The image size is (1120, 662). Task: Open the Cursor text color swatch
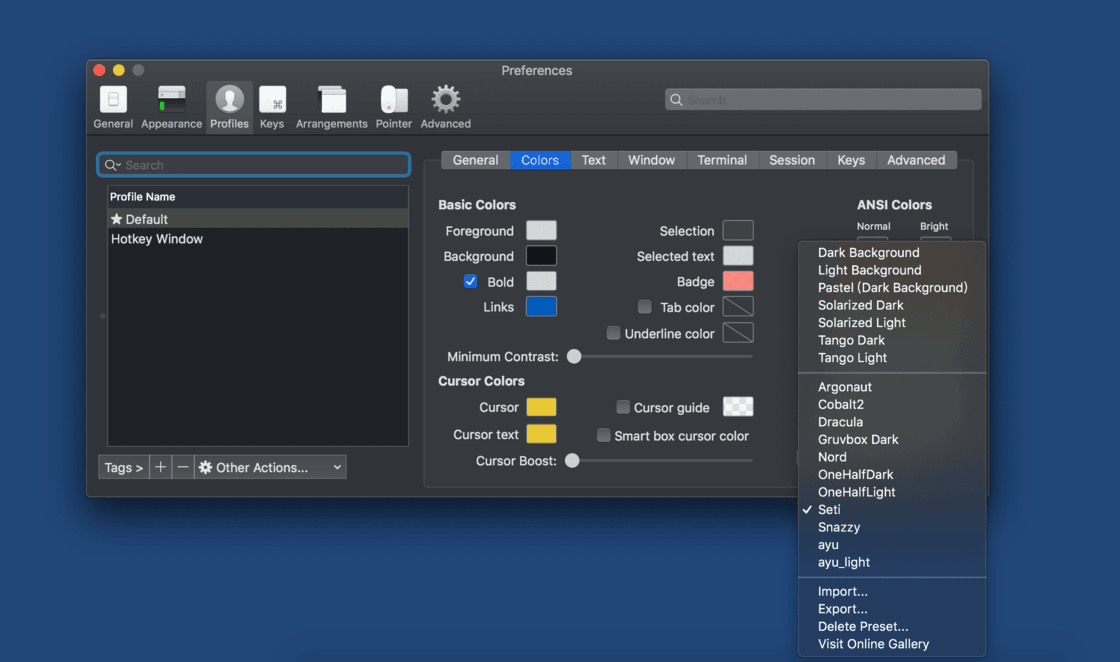click(541, 434)
